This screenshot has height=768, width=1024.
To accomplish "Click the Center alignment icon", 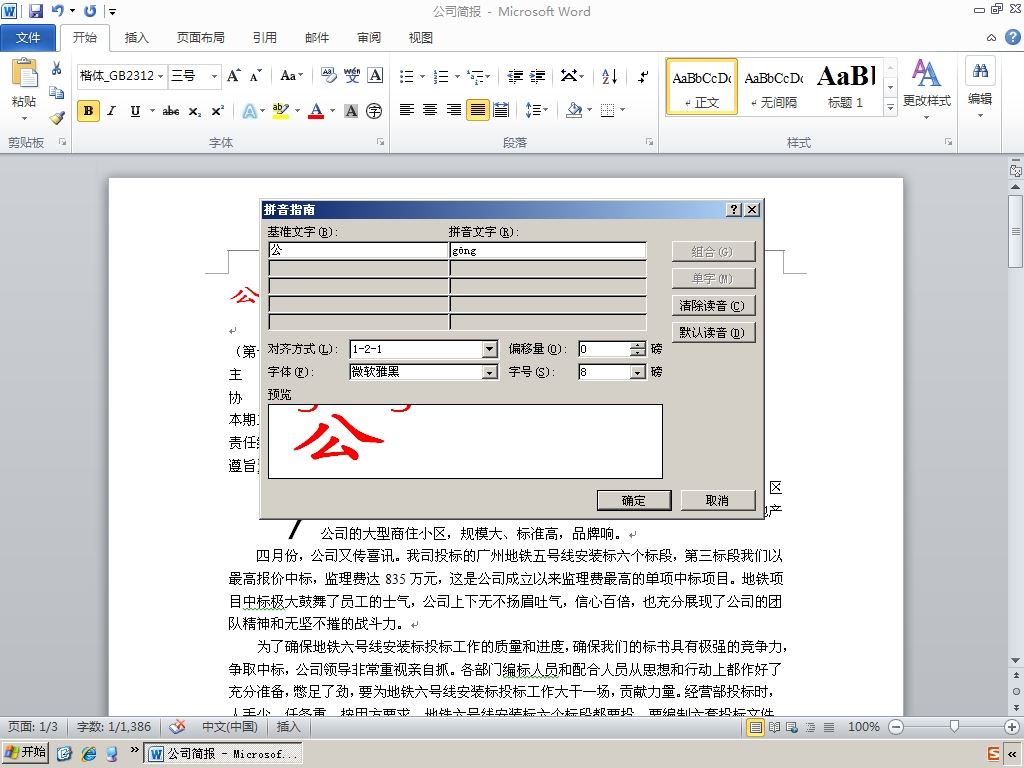I will [x=430, y=110].
